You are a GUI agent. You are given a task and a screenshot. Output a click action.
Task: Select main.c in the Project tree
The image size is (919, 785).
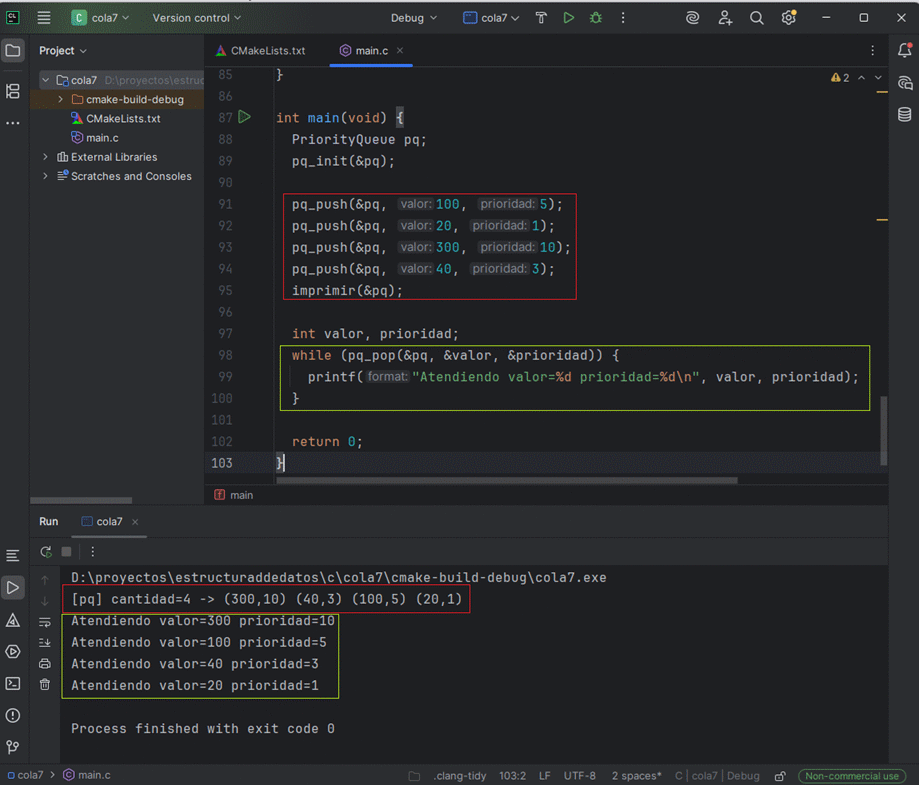coord(102,138)
